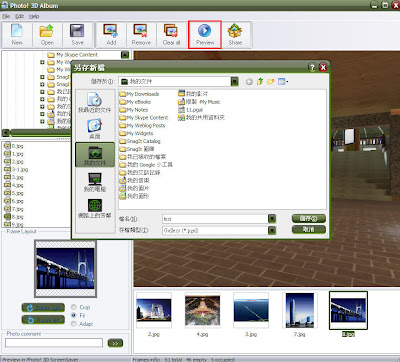
Task: Expand the My W folder with plus box
Action: pos(42,62)
